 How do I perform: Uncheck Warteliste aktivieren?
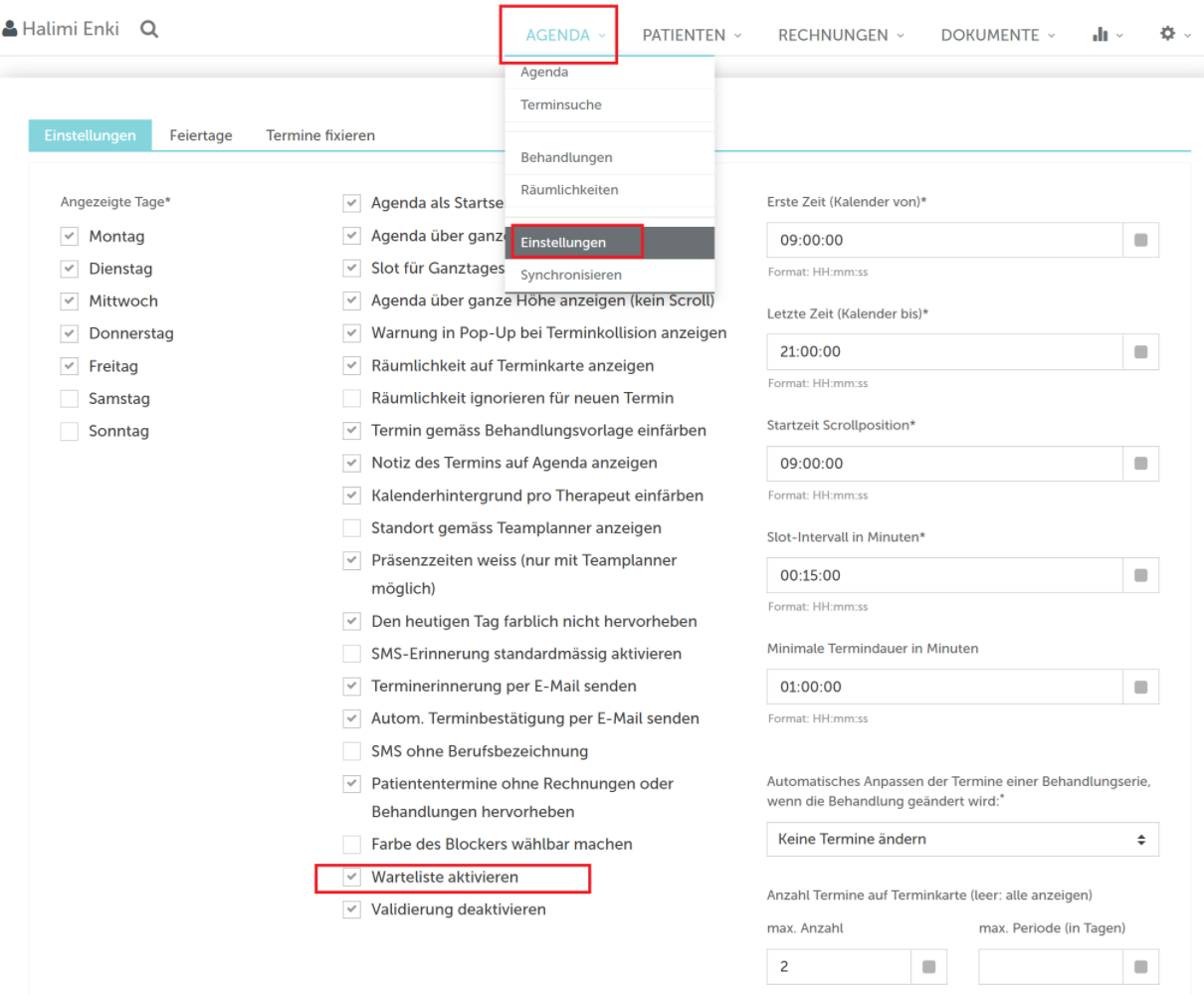point(352,878)
